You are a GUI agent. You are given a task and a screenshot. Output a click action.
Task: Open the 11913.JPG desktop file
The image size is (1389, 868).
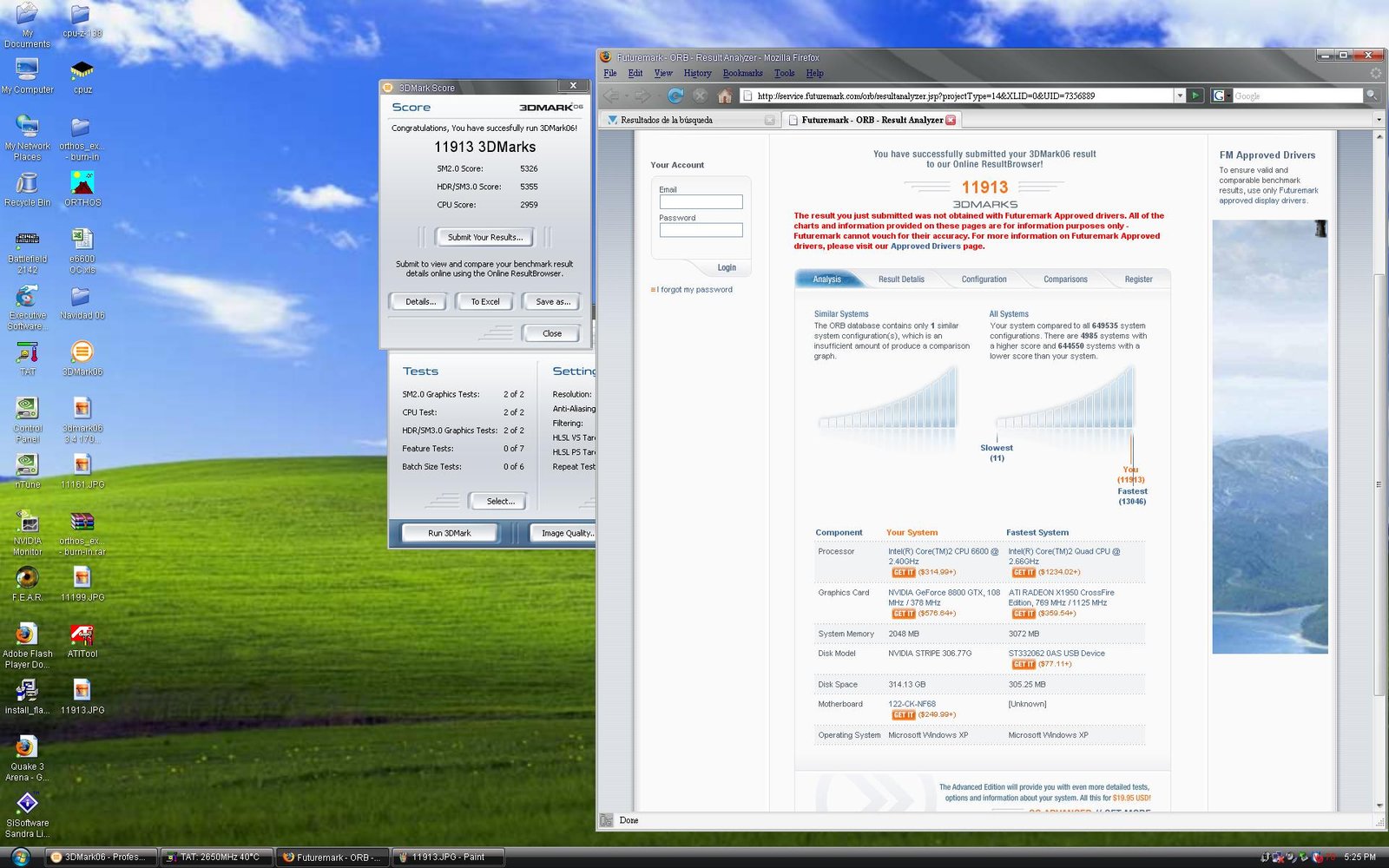[x=82, y=697]
